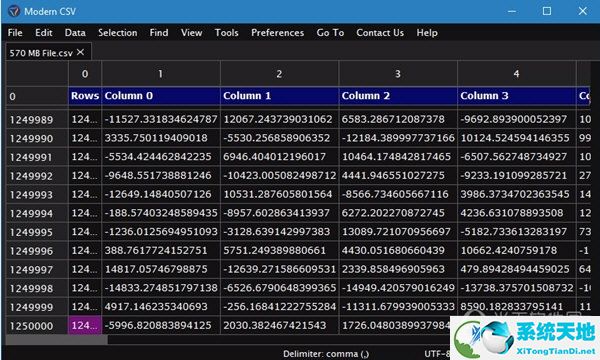Click cell -8566.734605667116

(x=398, y=194)
